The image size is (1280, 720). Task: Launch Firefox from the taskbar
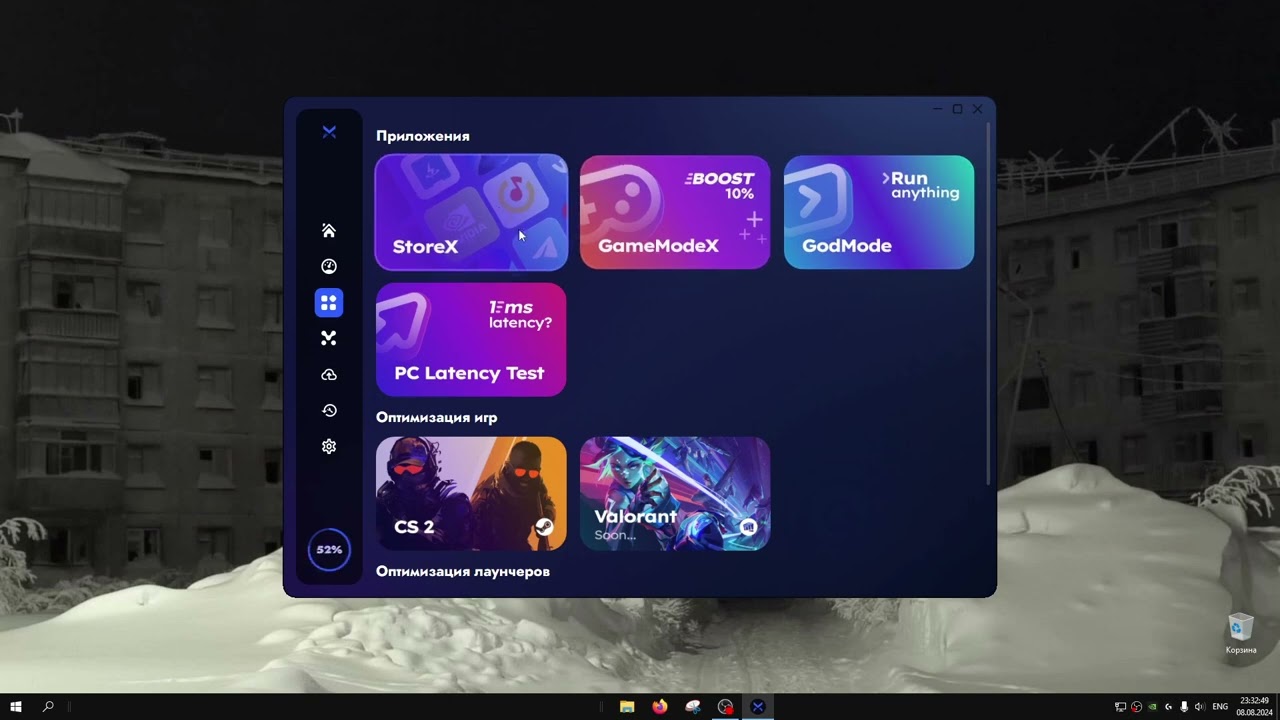(x=660, y=707)
